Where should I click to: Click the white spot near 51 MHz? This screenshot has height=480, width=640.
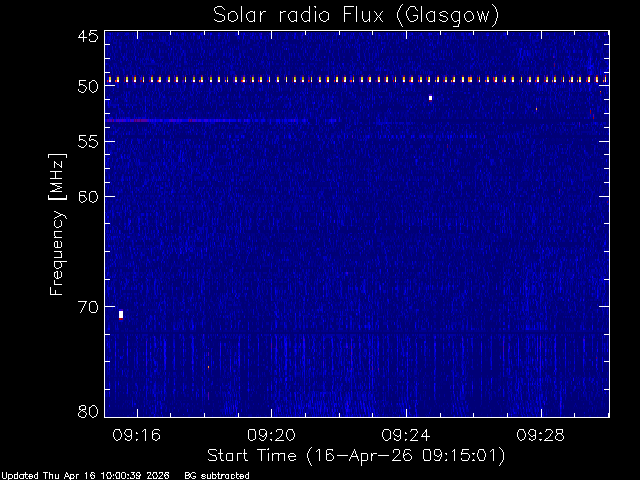(430, 98)
